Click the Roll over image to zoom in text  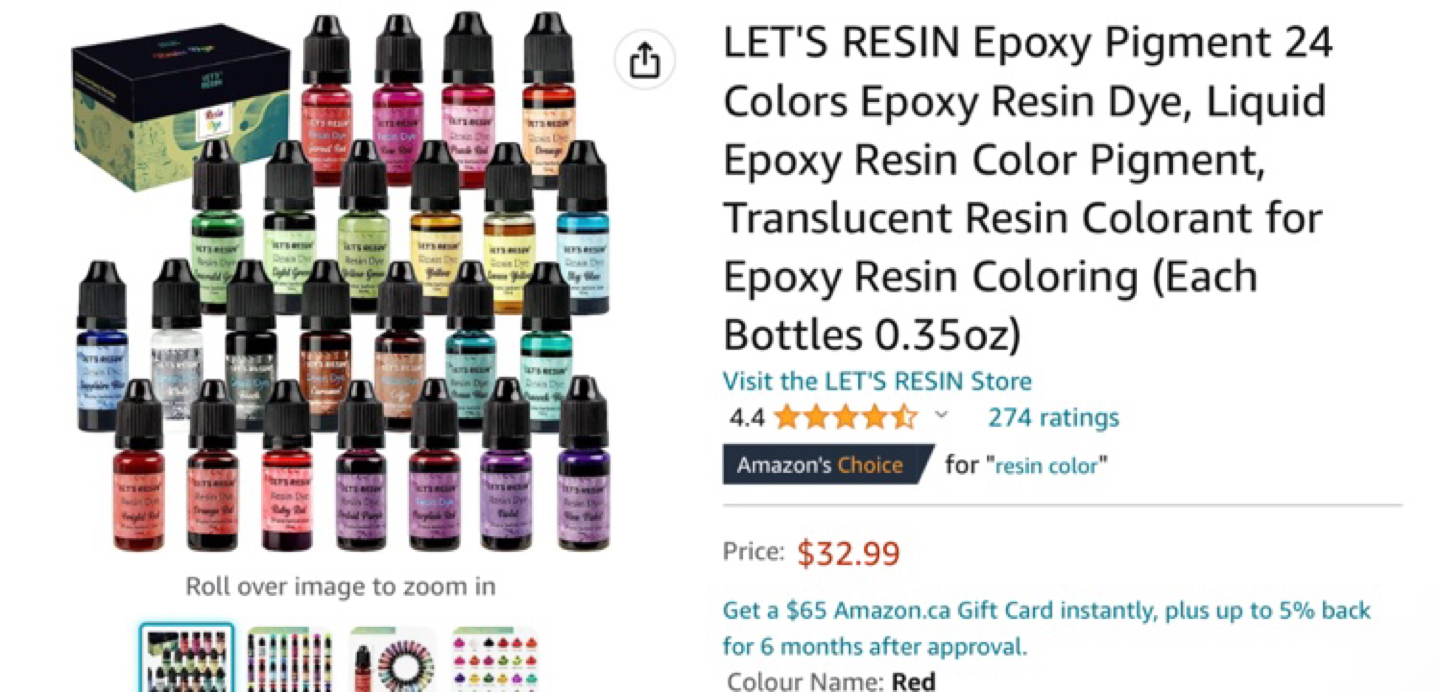click(340, 587)
